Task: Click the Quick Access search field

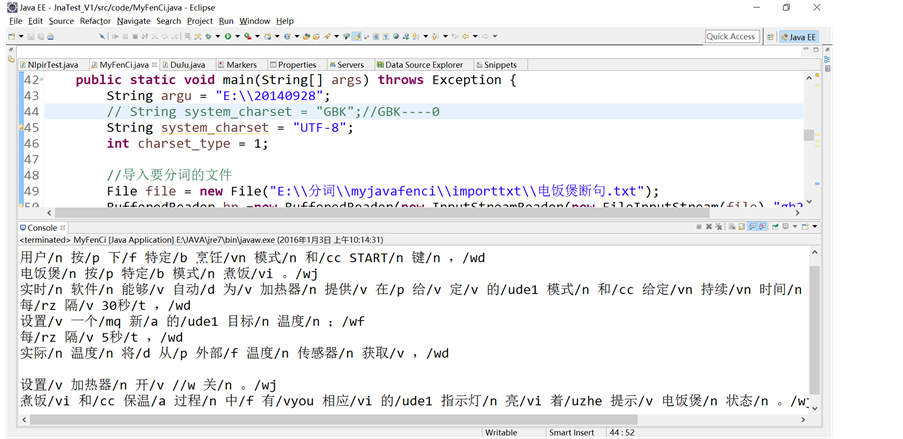Action: [731, 37]
